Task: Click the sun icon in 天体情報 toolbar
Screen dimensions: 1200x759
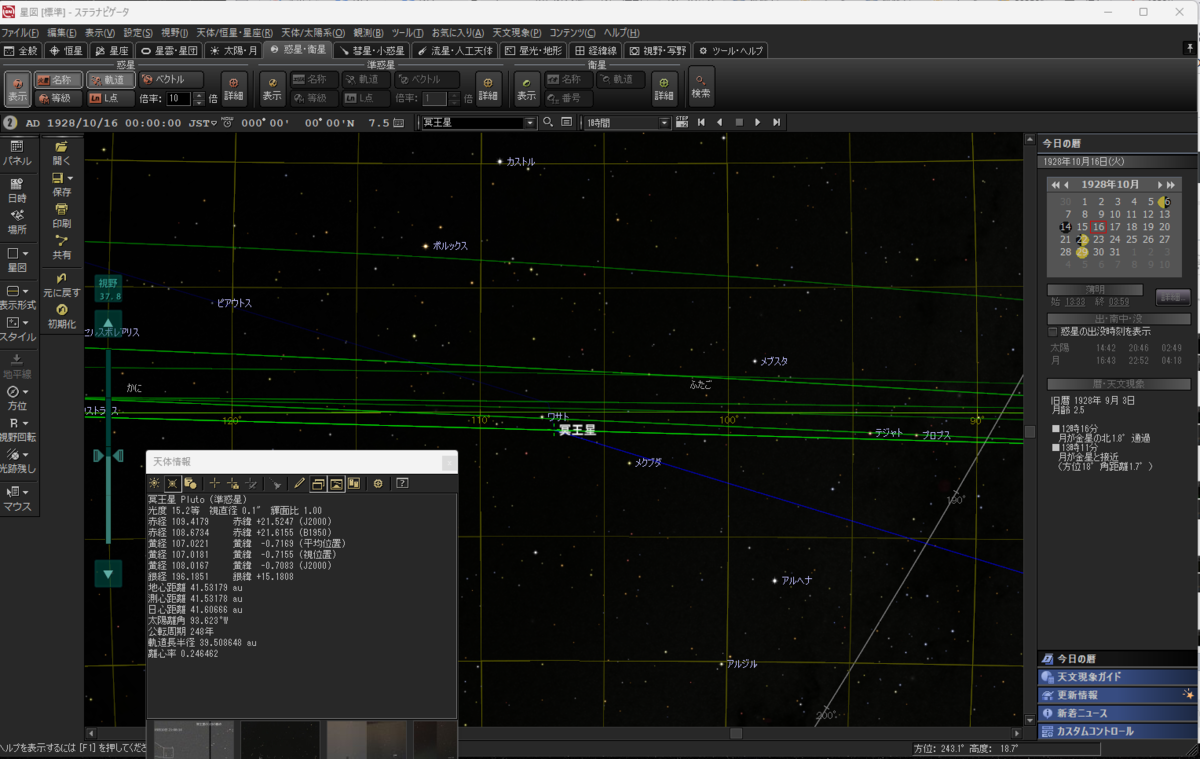Action: 155,483
